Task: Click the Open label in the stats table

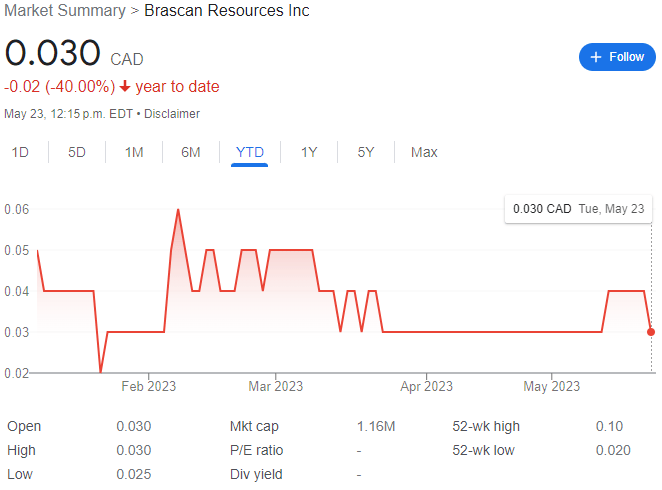Action: [x=24, y=426]
